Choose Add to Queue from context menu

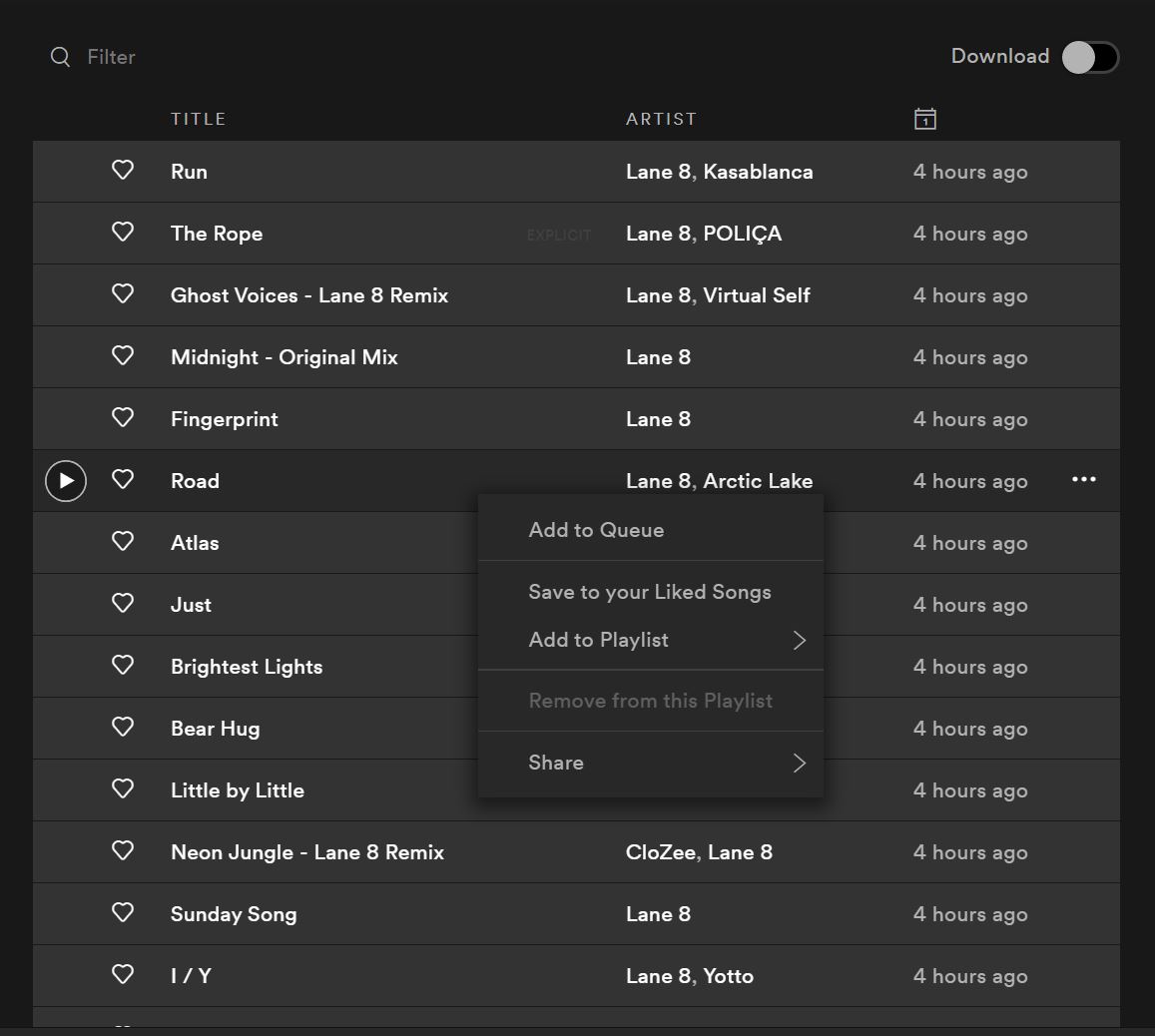click(x=651, y=530)
